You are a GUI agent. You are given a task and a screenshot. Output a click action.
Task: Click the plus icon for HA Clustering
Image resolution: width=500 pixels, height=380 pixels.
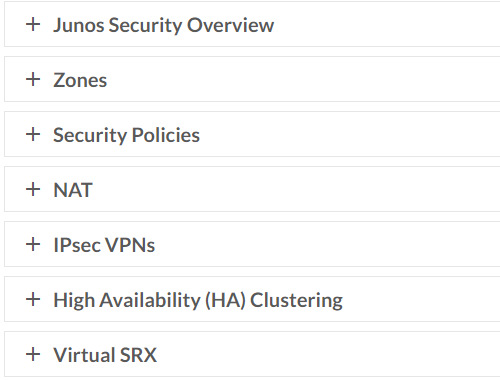tap(33, 300)
